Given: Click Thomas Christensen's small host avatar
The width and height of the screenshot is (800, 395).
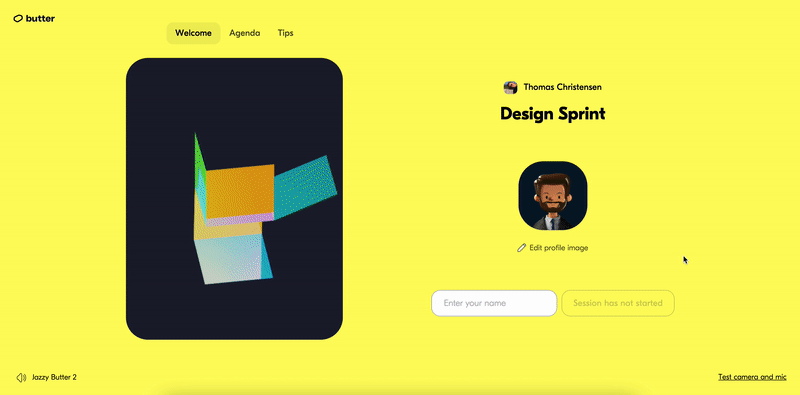Looking at the screenshot, I should click(511, 87).
